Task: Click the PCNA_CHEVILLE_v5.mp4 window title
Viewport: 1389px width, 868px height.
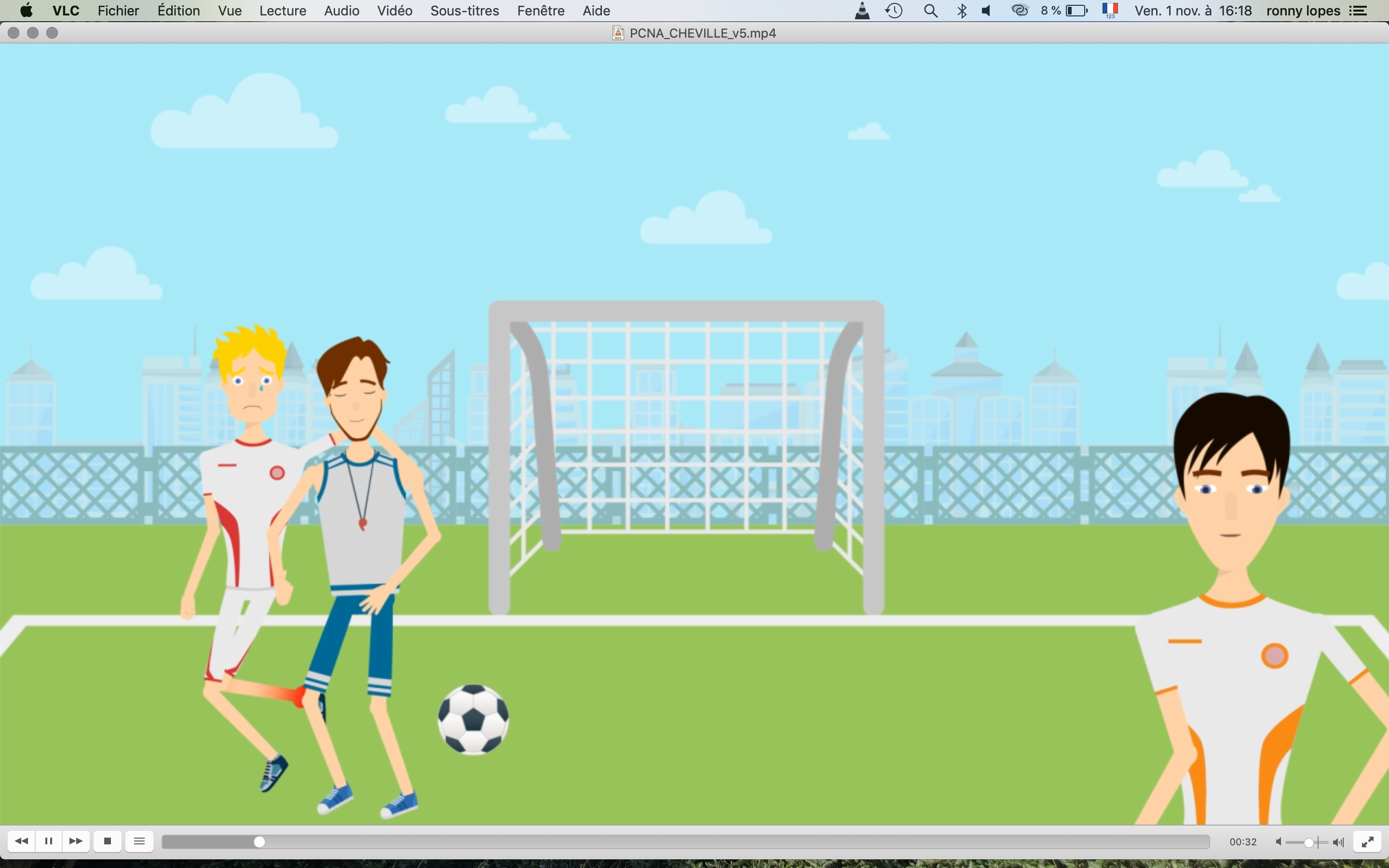Action: coord(703,33)
